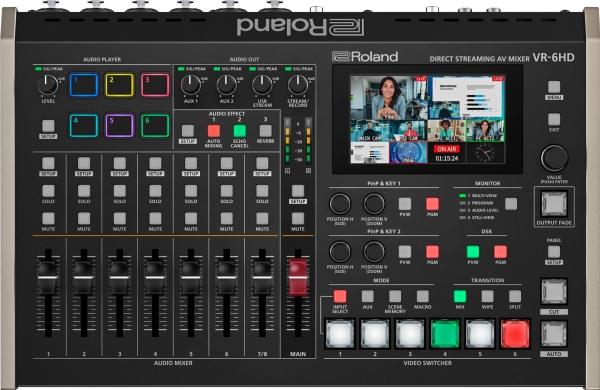
Task: Select video switcher input 5
Action: point(480,334)
